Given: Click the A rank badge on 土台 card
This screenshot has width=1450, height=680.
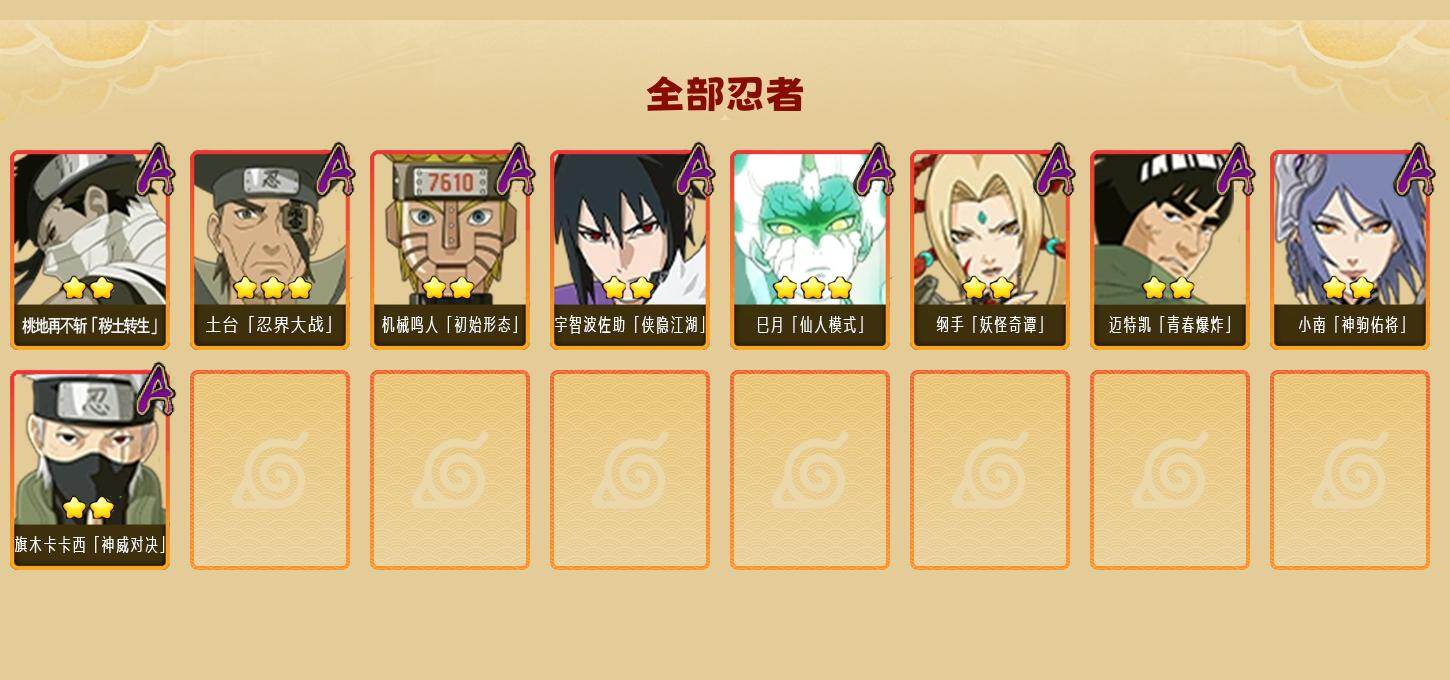Looking at the screenshot, I should pos(336,169).
